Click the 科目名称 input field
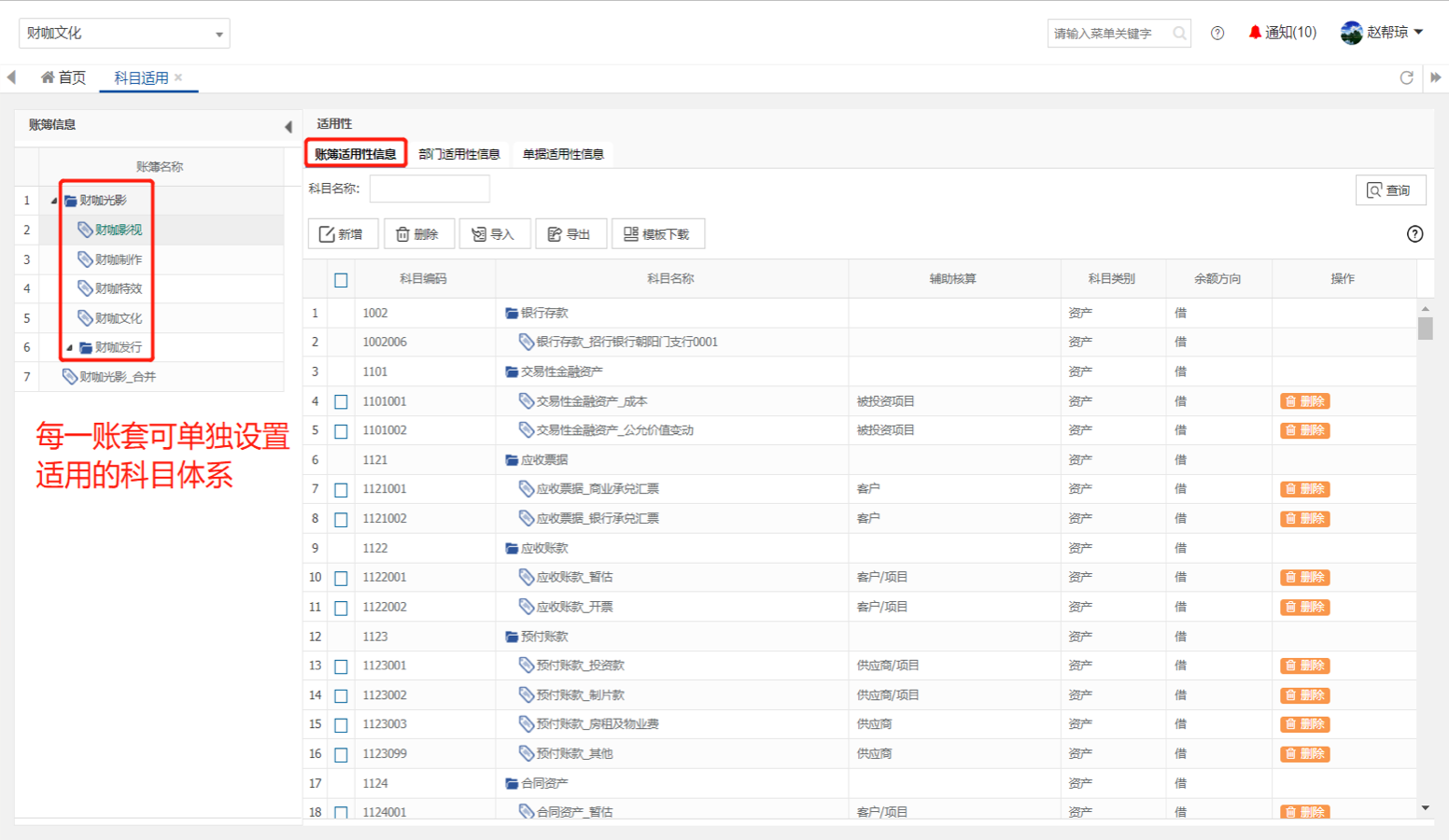 pyautogui.click(x=429, y=189)
